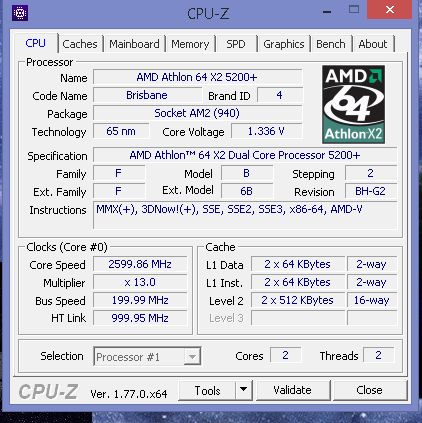Click the Close button at bottom
This screenshot has width=422, height=423.
(370, 390)
